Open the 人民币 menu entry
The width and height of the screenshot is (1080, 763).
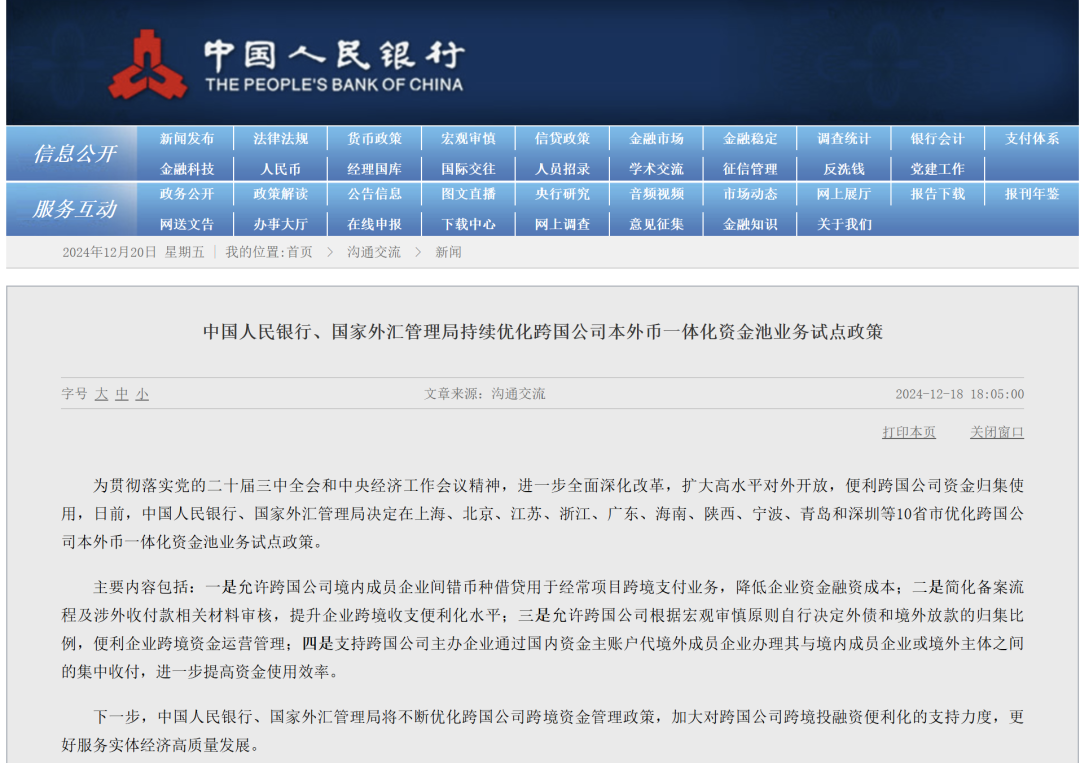tap(281, 169)
